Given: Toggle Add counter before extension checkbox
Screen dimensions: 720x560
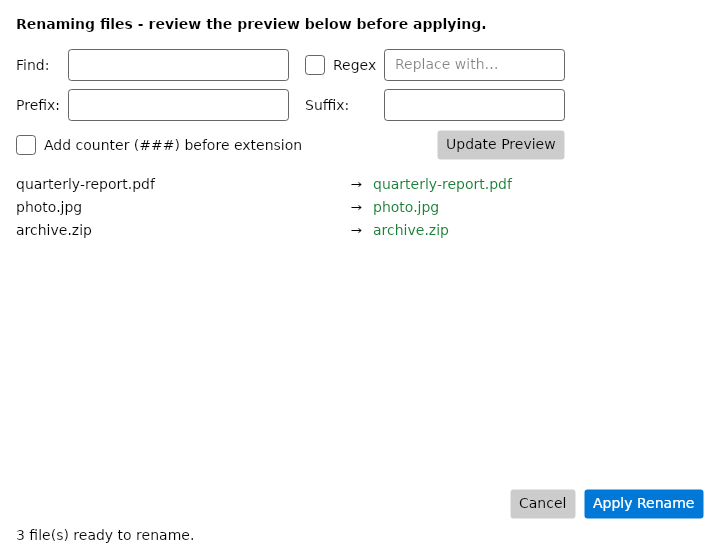Looking at the screenshot, I should pos(26,145).
